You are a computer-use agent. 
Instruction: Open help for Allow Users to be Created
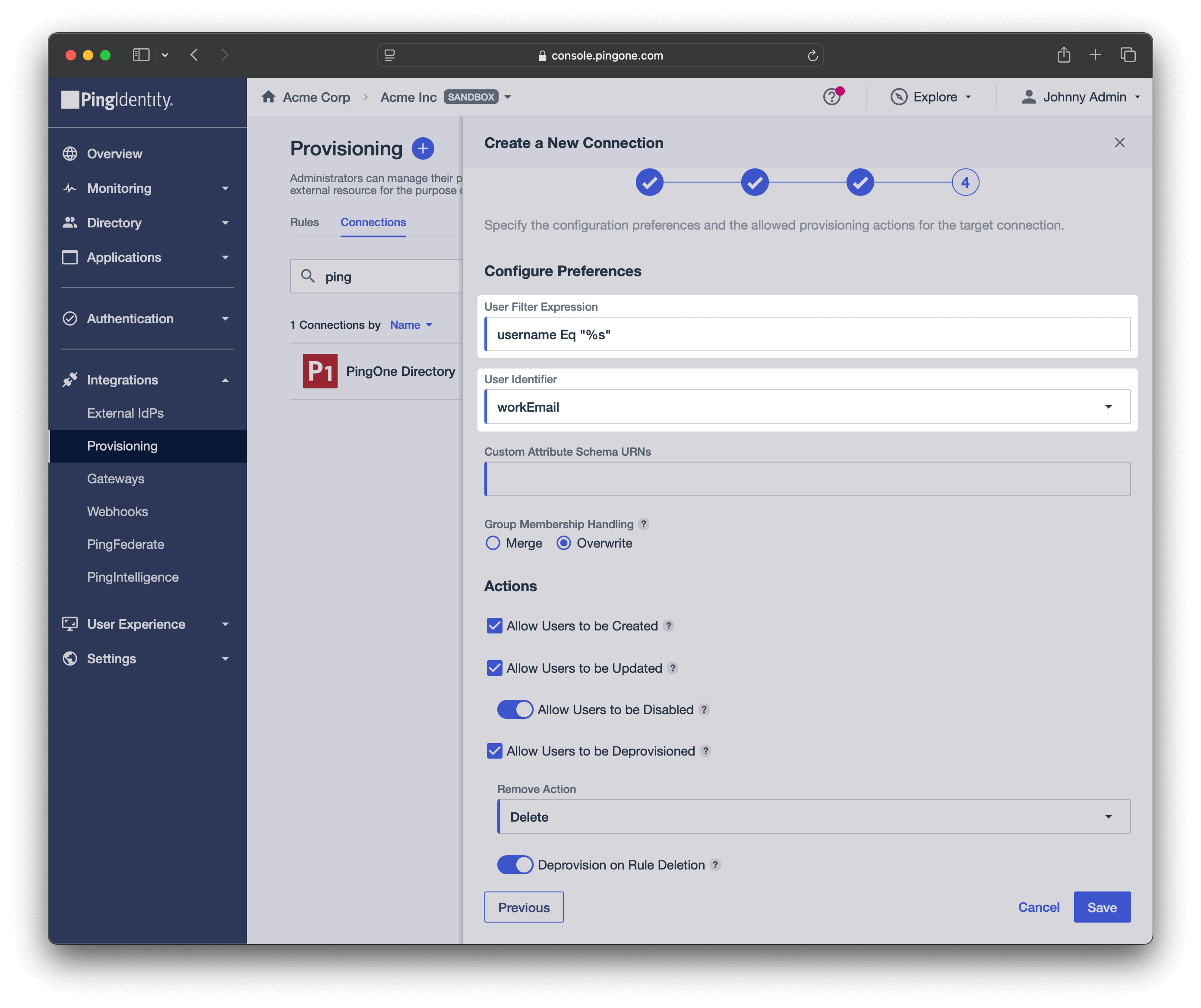[668, 626]
